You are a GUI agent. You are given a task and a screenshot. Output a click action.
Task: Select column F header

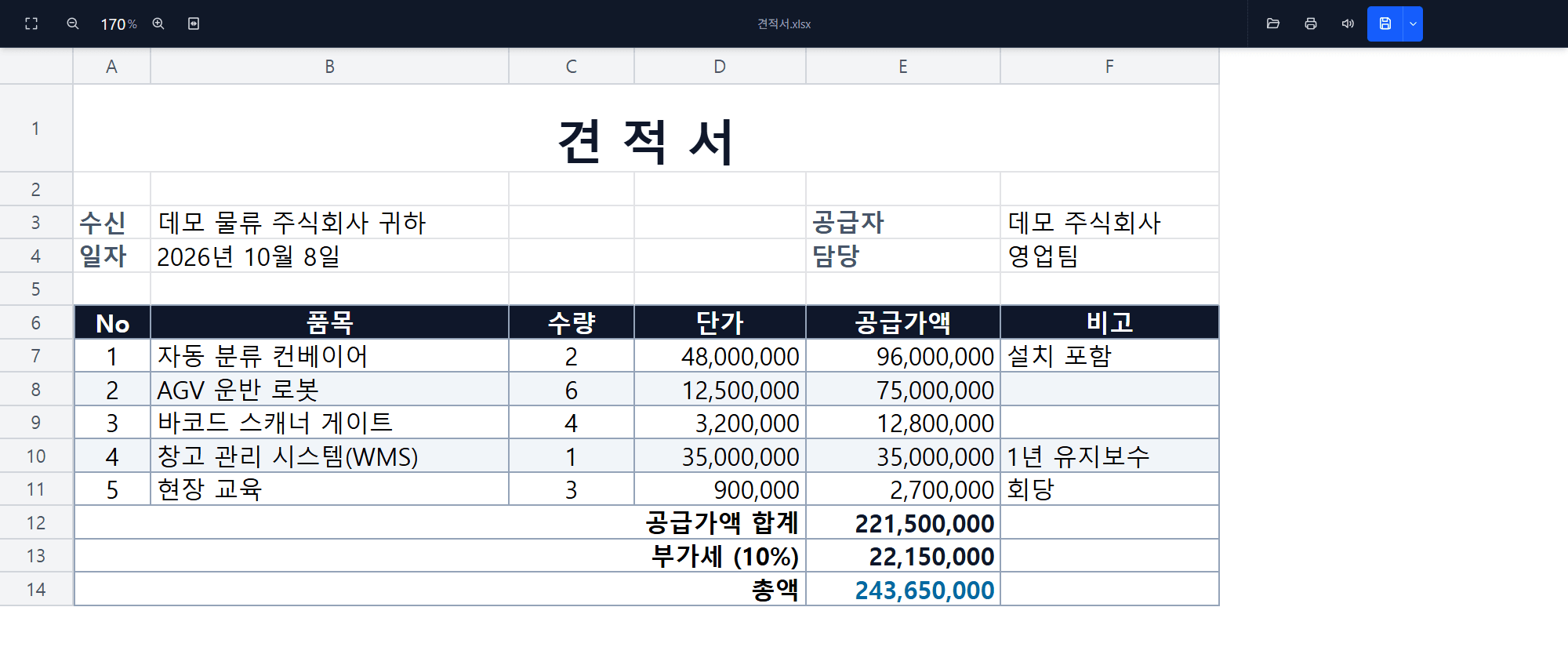[1109, 67]
